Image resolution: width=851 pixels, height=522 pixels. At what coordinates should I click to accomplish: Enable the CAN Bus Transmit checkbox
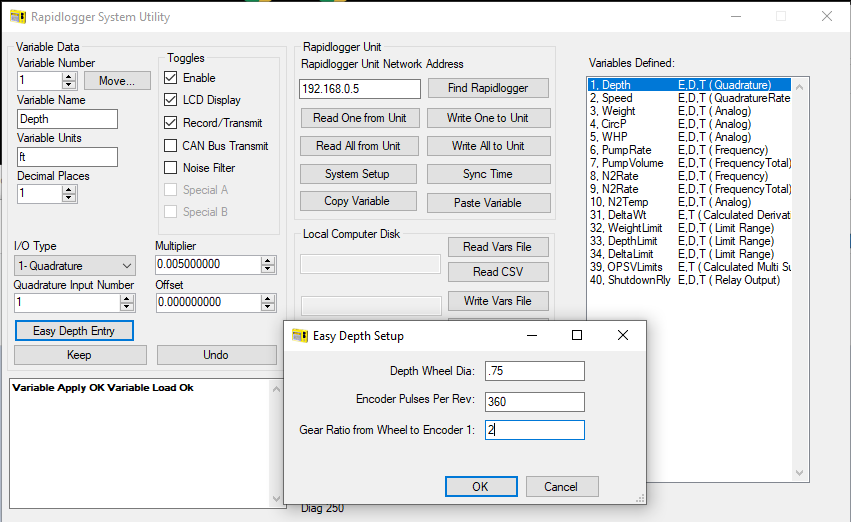pyautogui.click(x=170, y=145)
